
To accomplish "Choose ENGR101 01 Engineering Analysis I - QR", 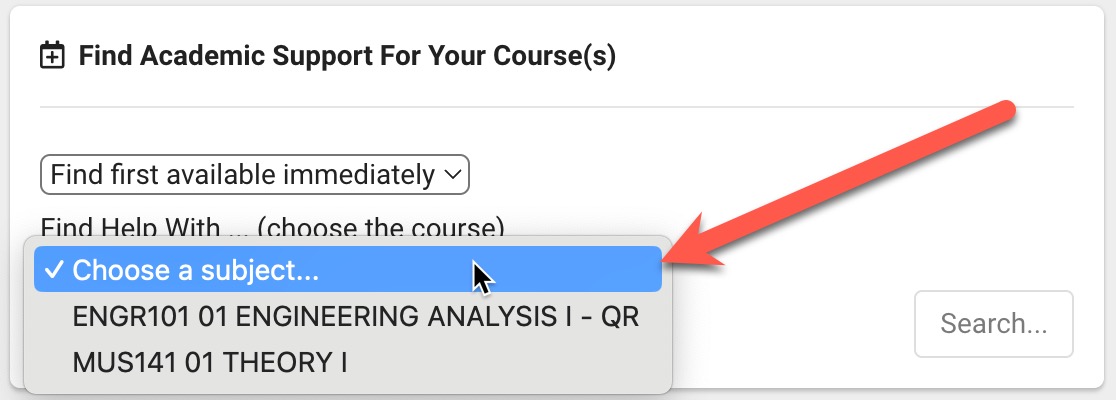I will pyautogui.click(x=348, y=317).
